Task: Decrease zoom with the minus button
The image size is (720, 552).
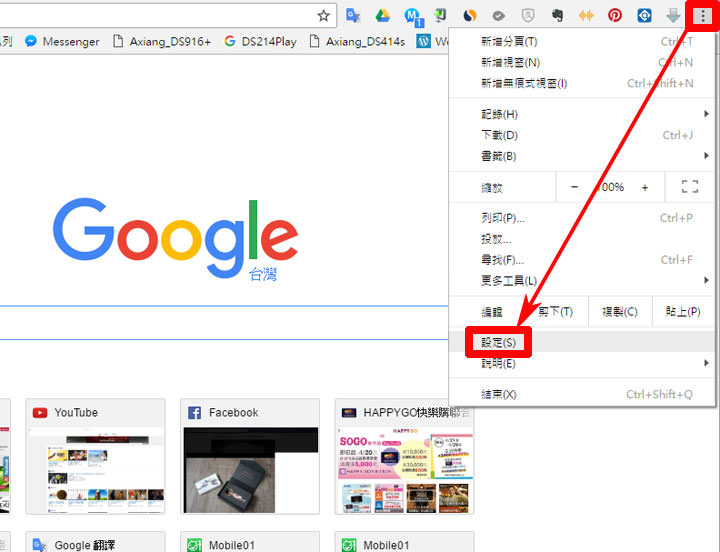Action: [574, 187]
